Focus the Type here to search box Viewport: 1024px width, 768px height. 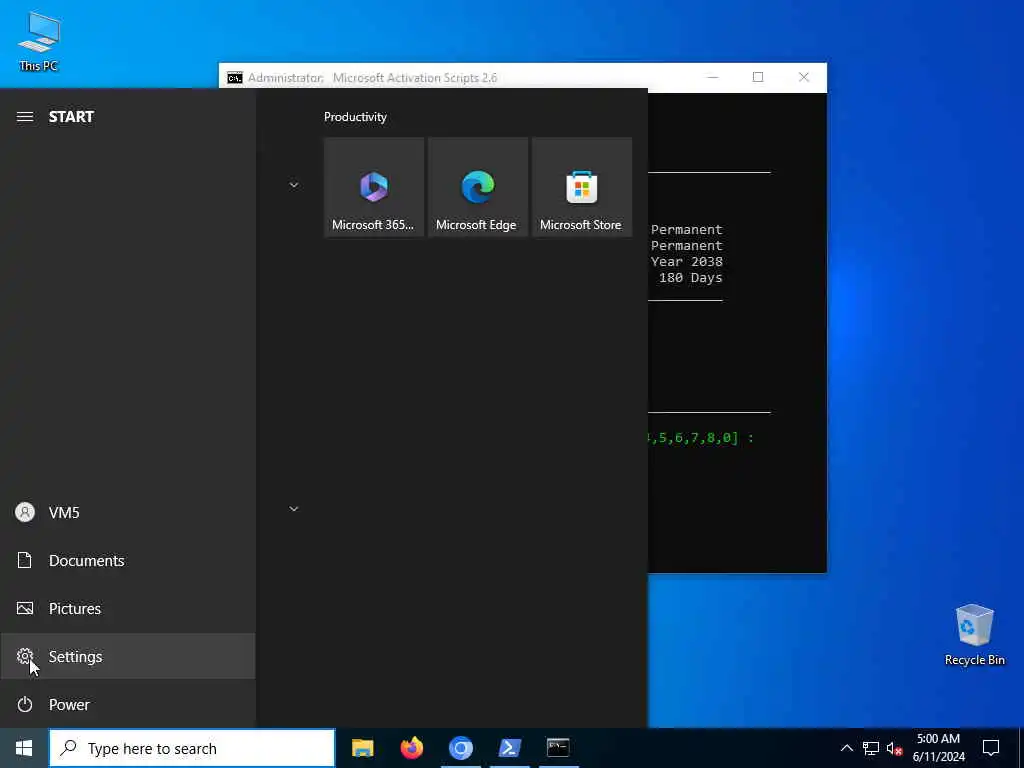pos(192,748)
